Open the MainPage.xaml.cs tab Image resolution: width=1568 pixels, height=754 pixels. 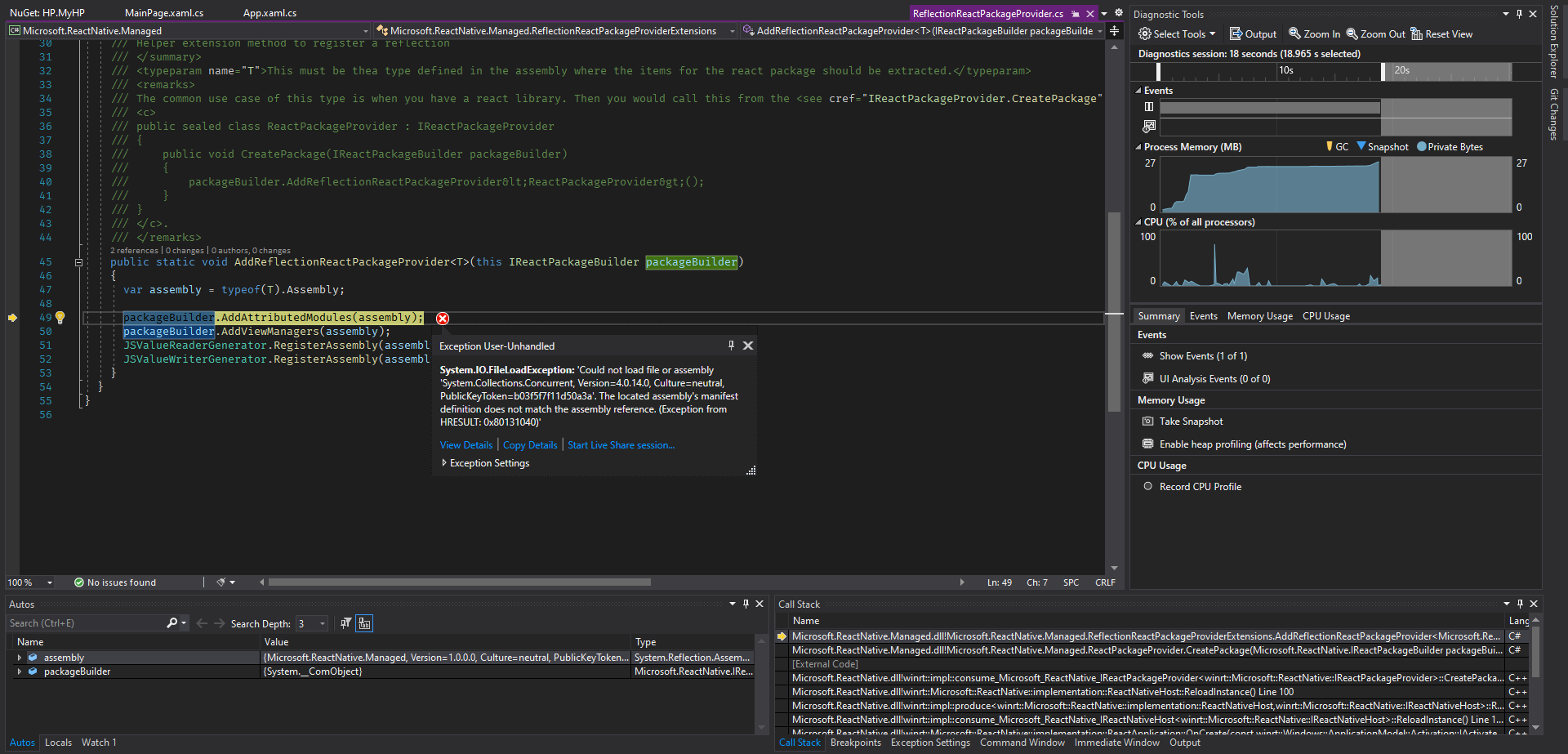coord(164,12)
